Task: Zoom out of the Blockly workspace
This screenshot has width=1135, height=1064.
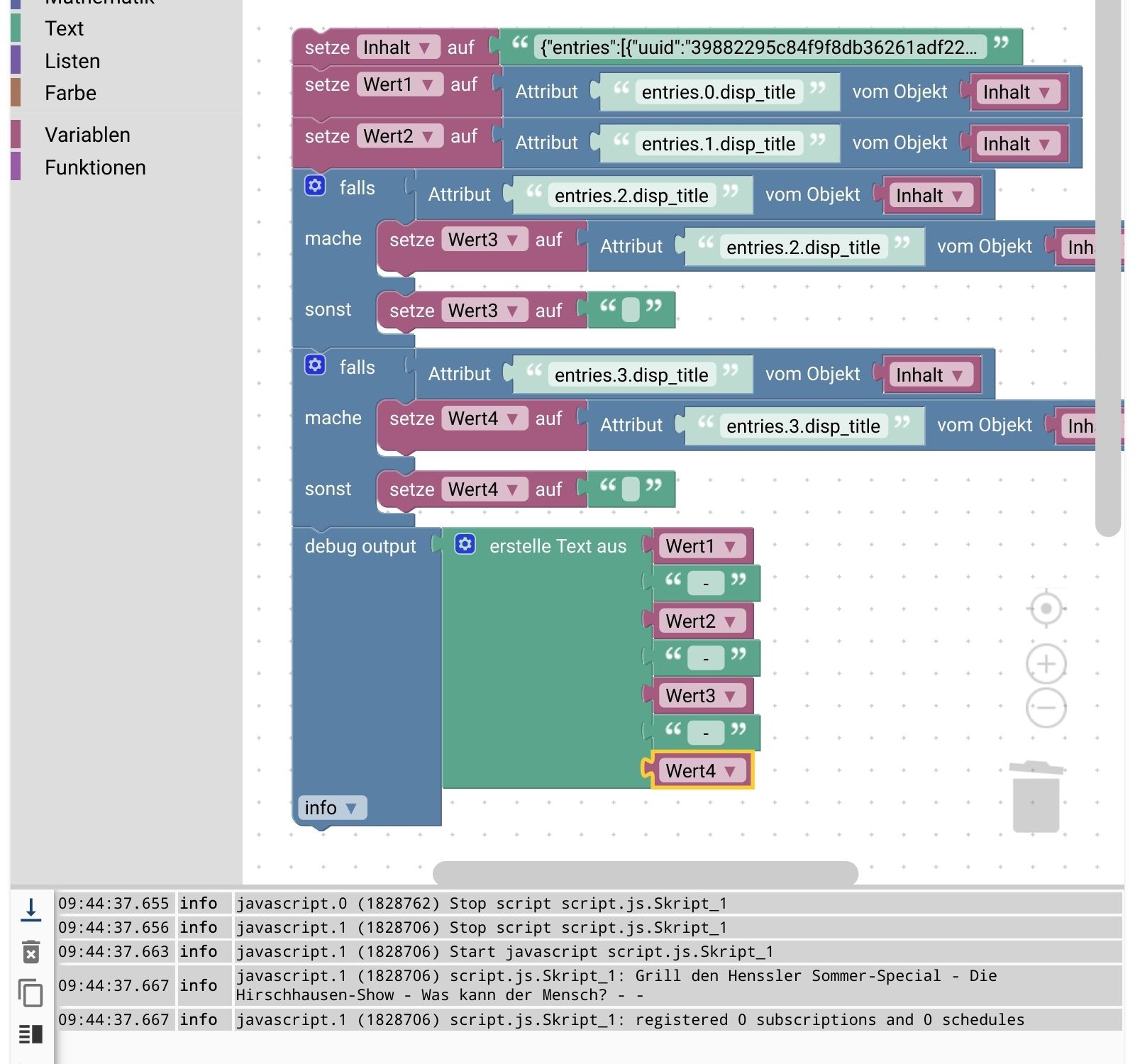Action: pos(1046,707)
